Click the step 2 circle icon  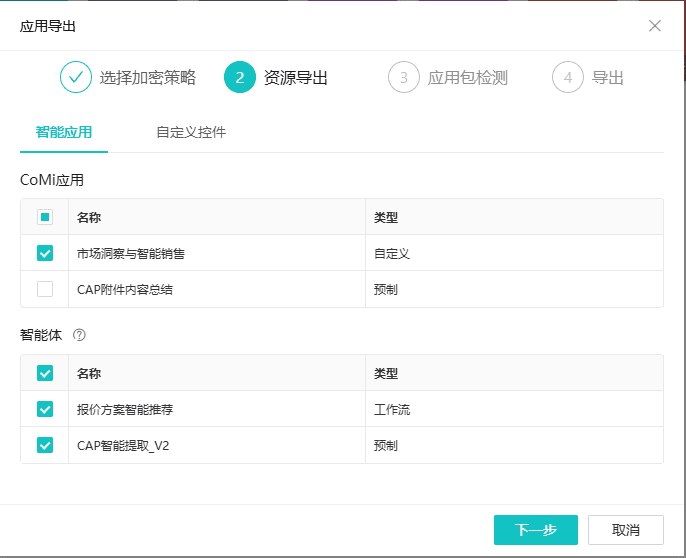coord(240,77)
